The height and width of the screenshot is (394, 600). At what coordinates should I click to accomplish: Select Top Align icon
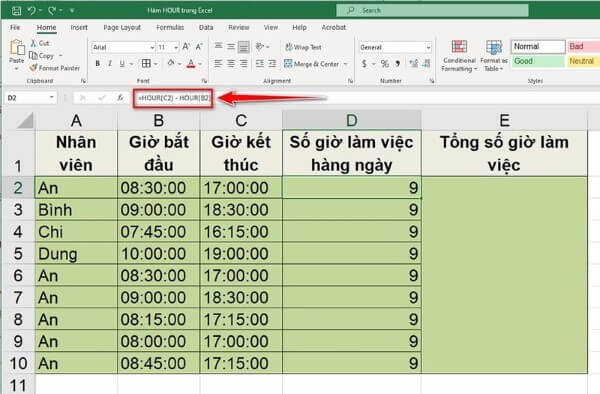tap(218, 47)
